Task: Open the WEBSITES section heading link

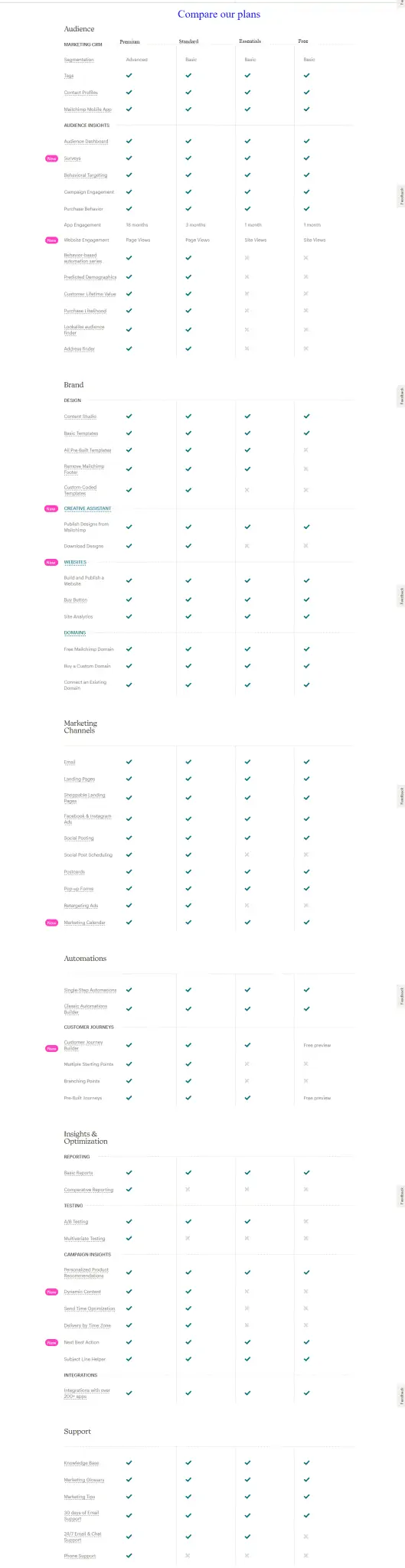Action: tap(75, 562)
